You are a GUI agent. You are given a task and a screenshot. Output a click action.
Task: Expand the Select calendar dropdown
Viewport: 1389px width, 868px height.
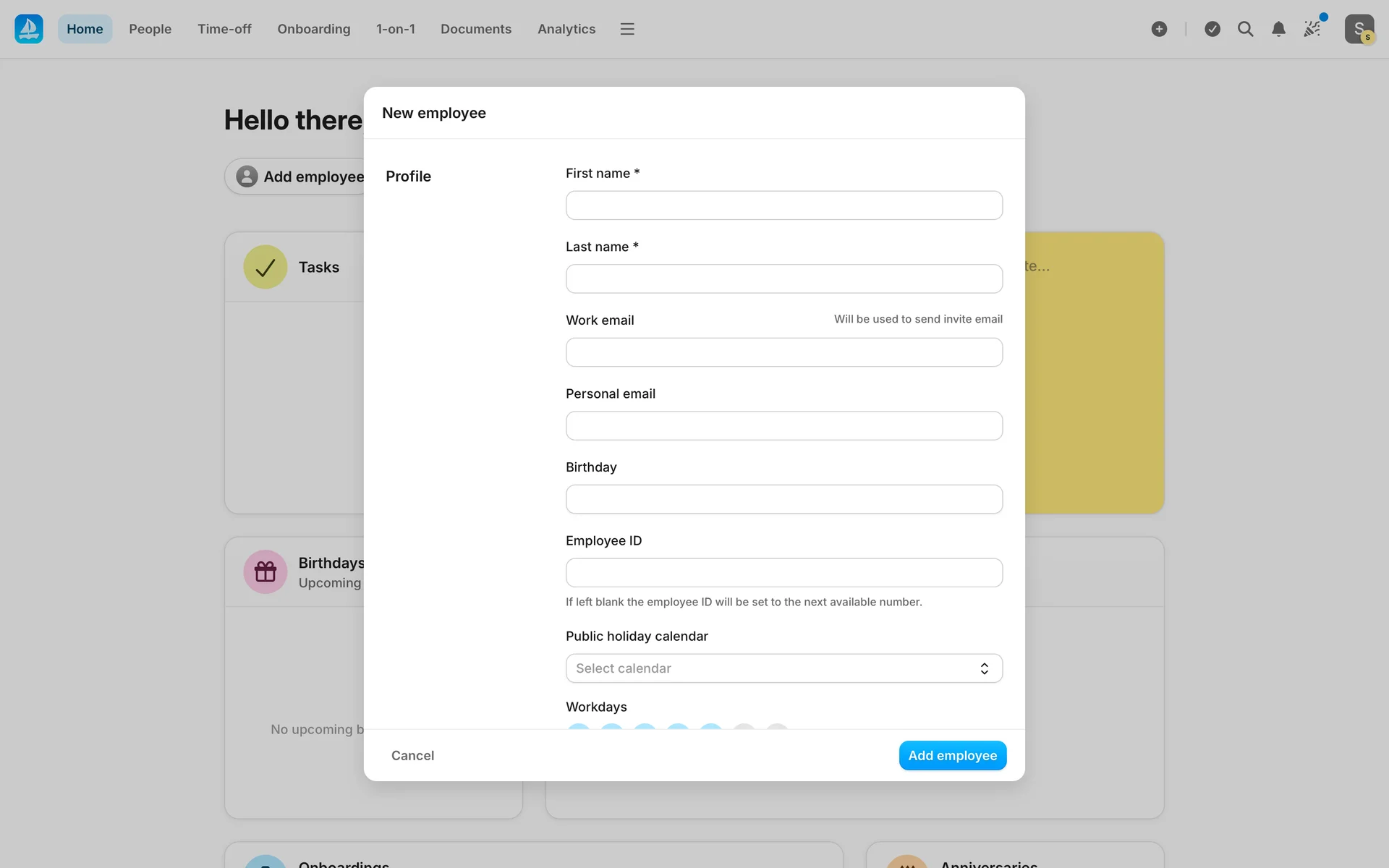point(774,668)
